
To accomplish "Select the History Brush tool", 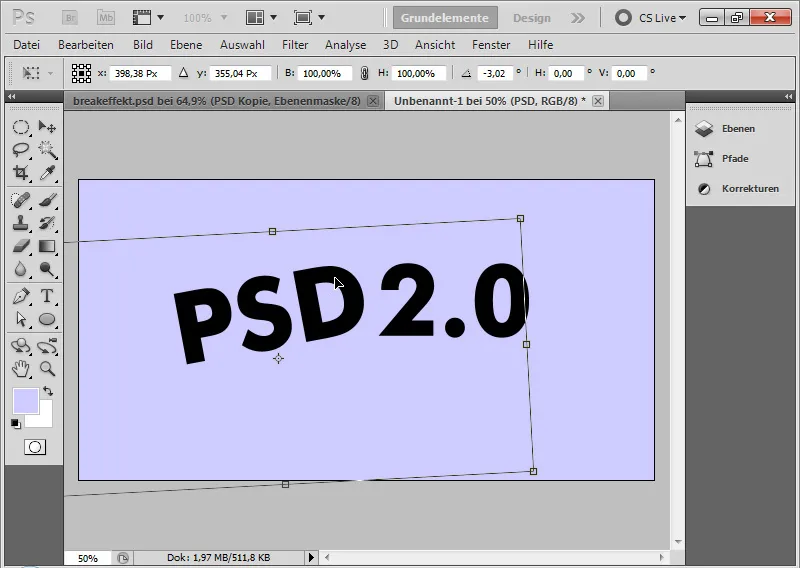I will [47, 223].
